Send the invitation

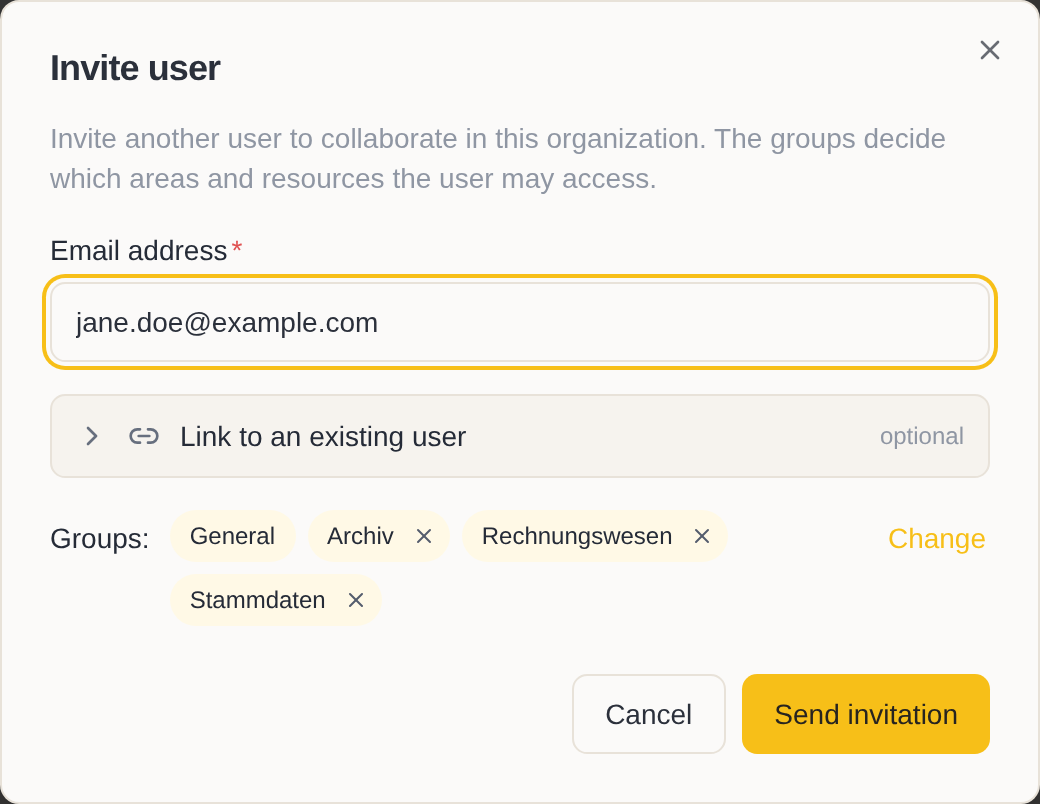866,714
